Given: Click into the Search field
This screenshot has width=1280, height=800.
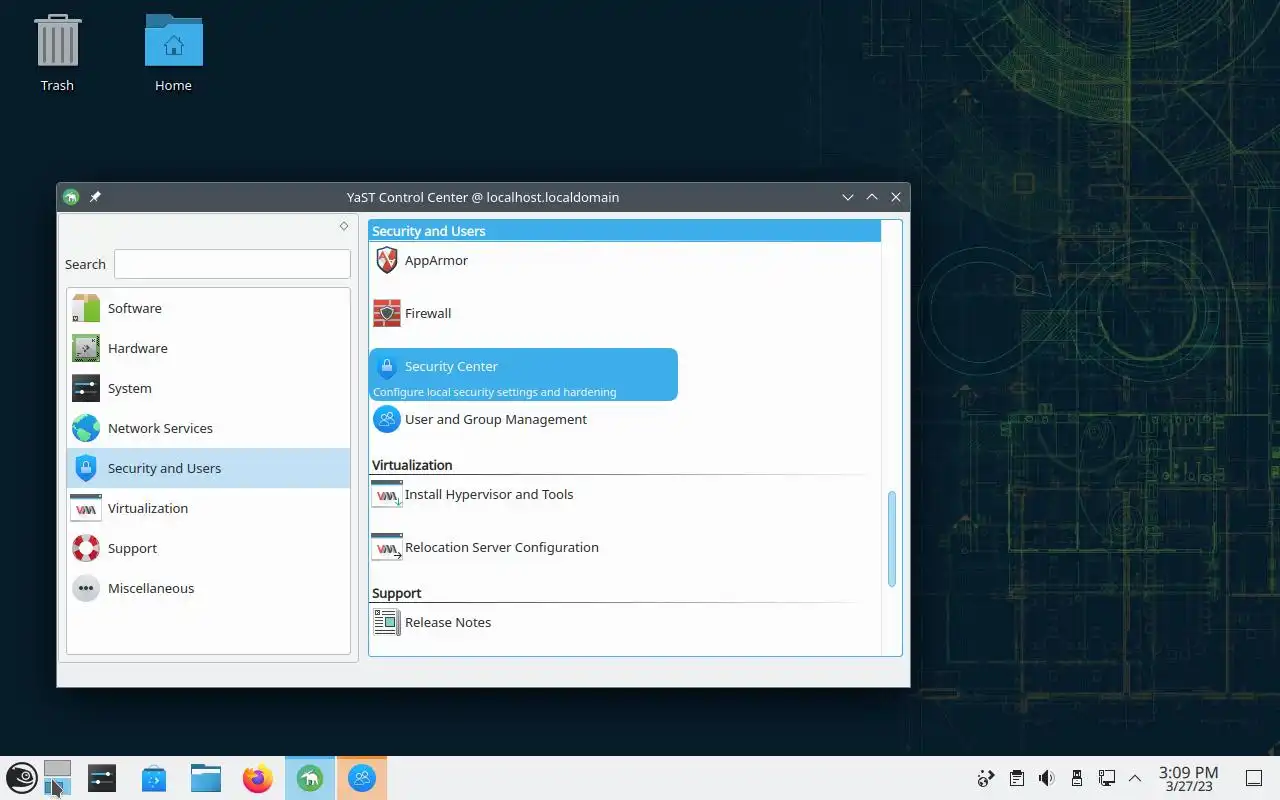Looking at the screenshot, I should tap(232, 264).
